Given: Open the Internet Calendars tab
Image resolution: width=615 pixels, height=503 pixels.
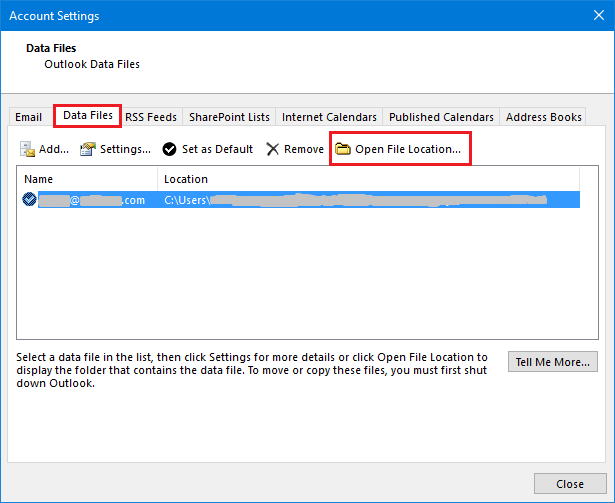Looking at the screenshot, I should pos(329,117).
